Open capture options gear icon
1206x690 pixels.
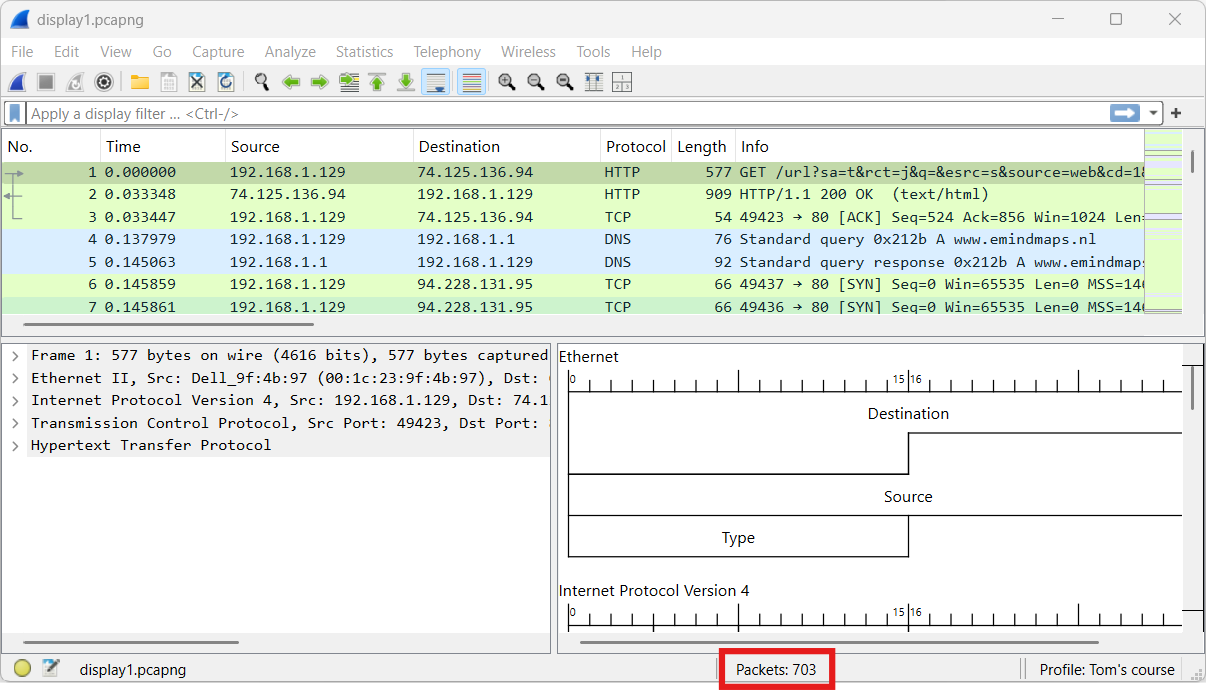point(104,82)
